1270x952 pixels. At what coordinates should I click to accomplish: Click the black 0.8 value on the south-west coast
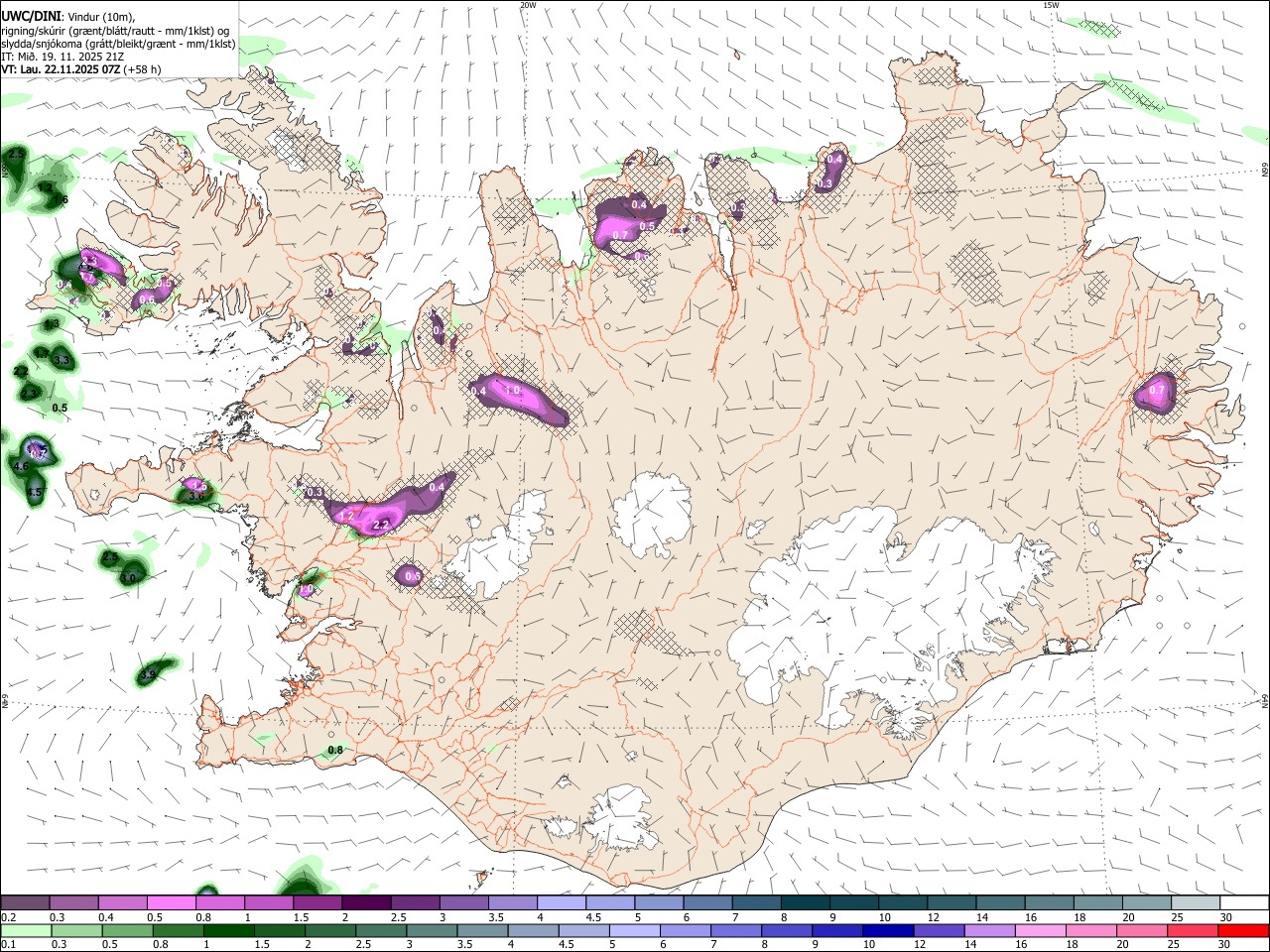point(335,751)
